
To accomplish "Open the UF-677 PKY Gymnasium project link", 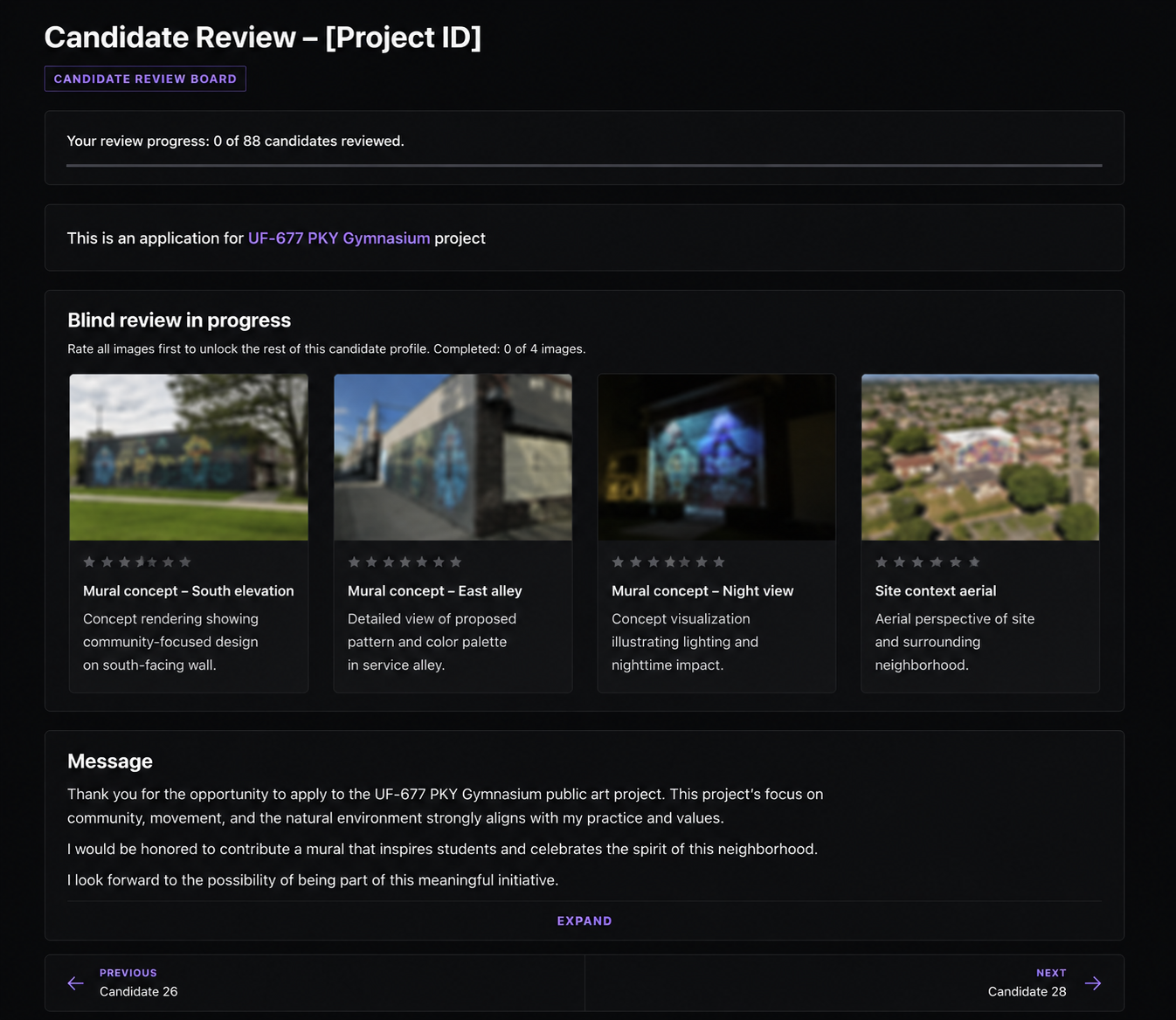I will 339,238.
